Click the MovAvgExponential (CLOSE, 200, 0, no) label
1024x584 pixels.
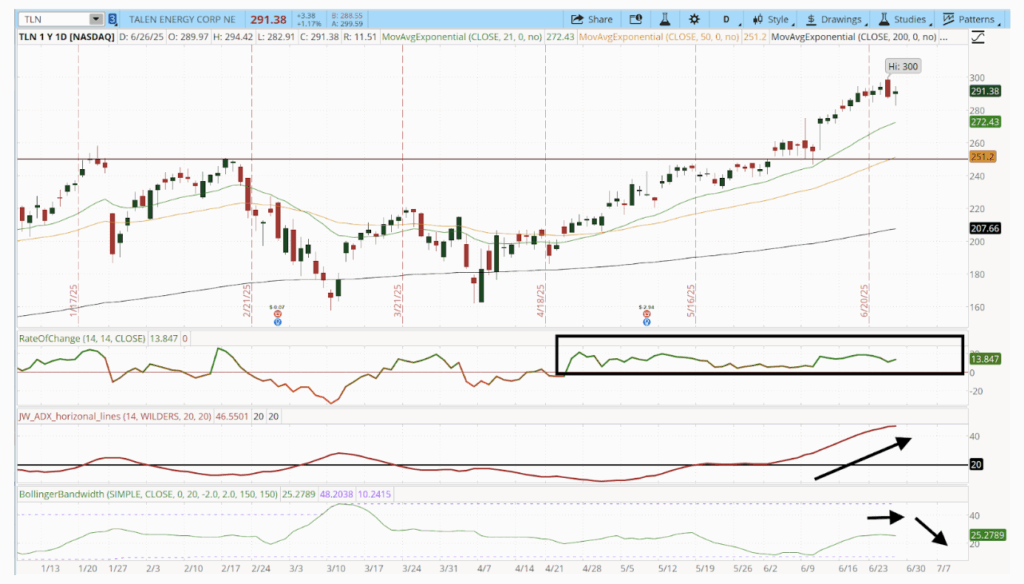click(x=854, y=37)
